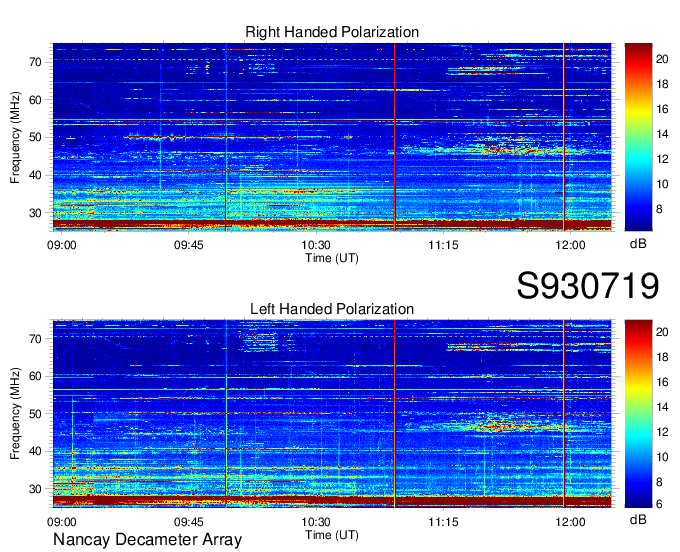Click 09:45 tick under Right Handed plot
The image size is (680, 552).
189,245
